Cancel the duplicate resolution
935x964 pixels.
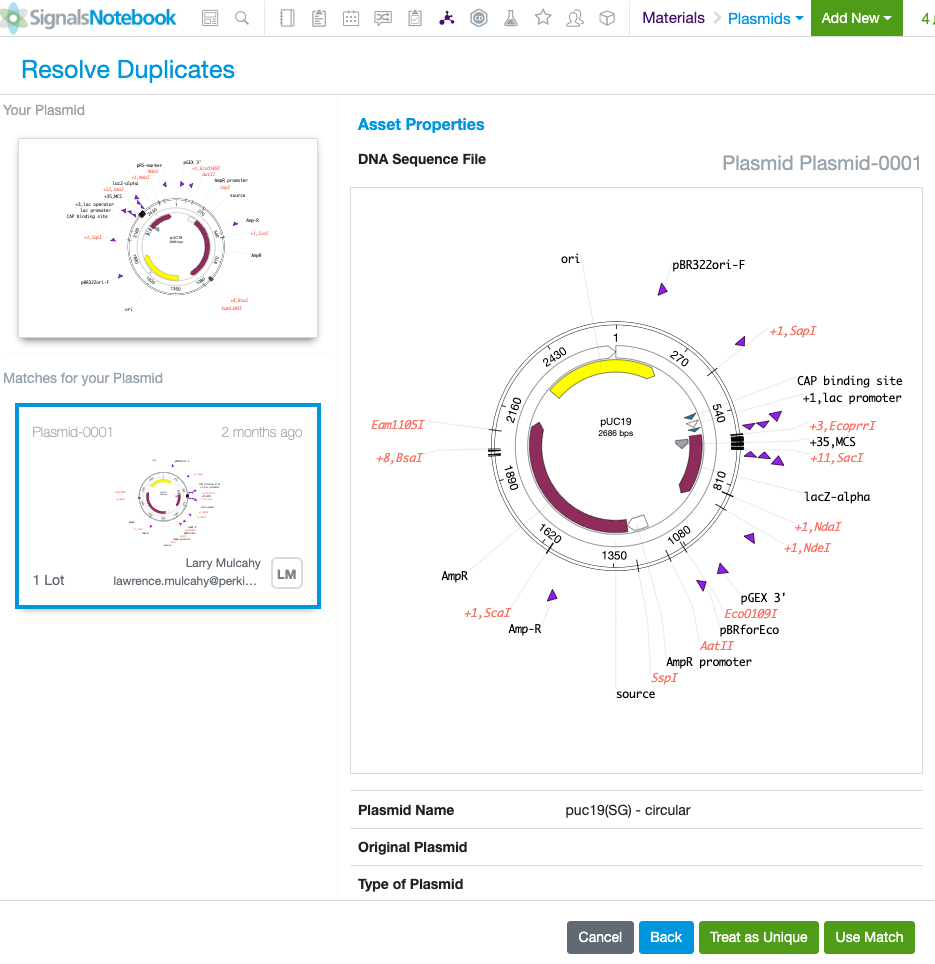coord(600,937)
